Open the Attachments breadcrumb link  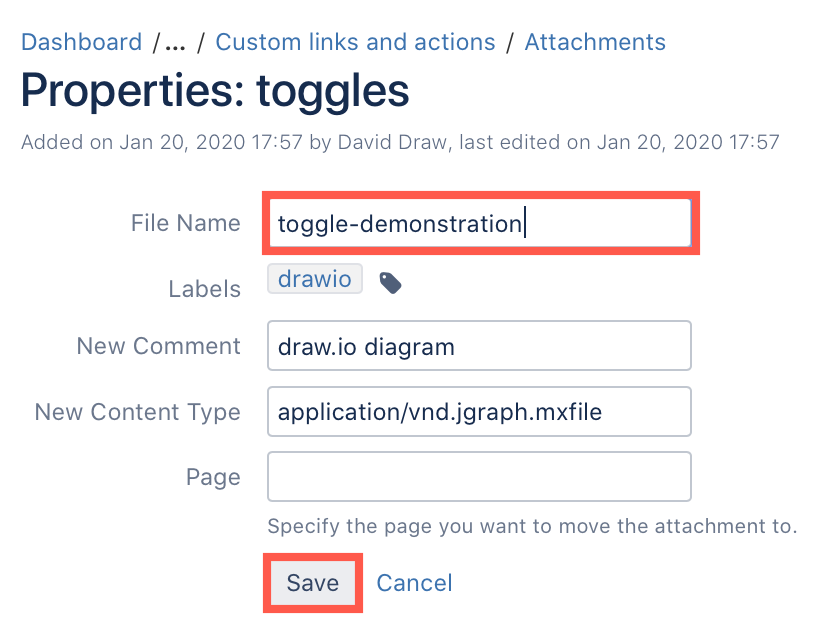pyautogui.click(x=595, y=42)
